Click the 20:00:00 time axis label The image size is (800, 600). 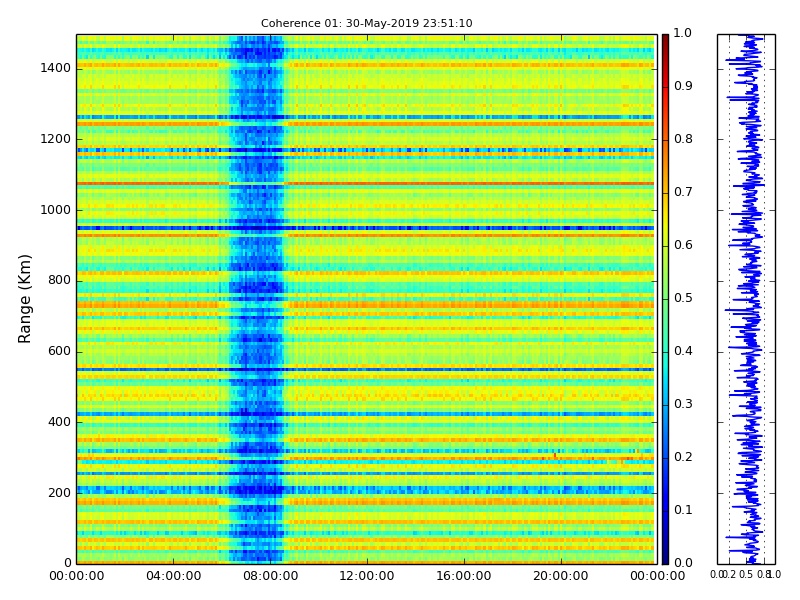(x=561, y=576)
